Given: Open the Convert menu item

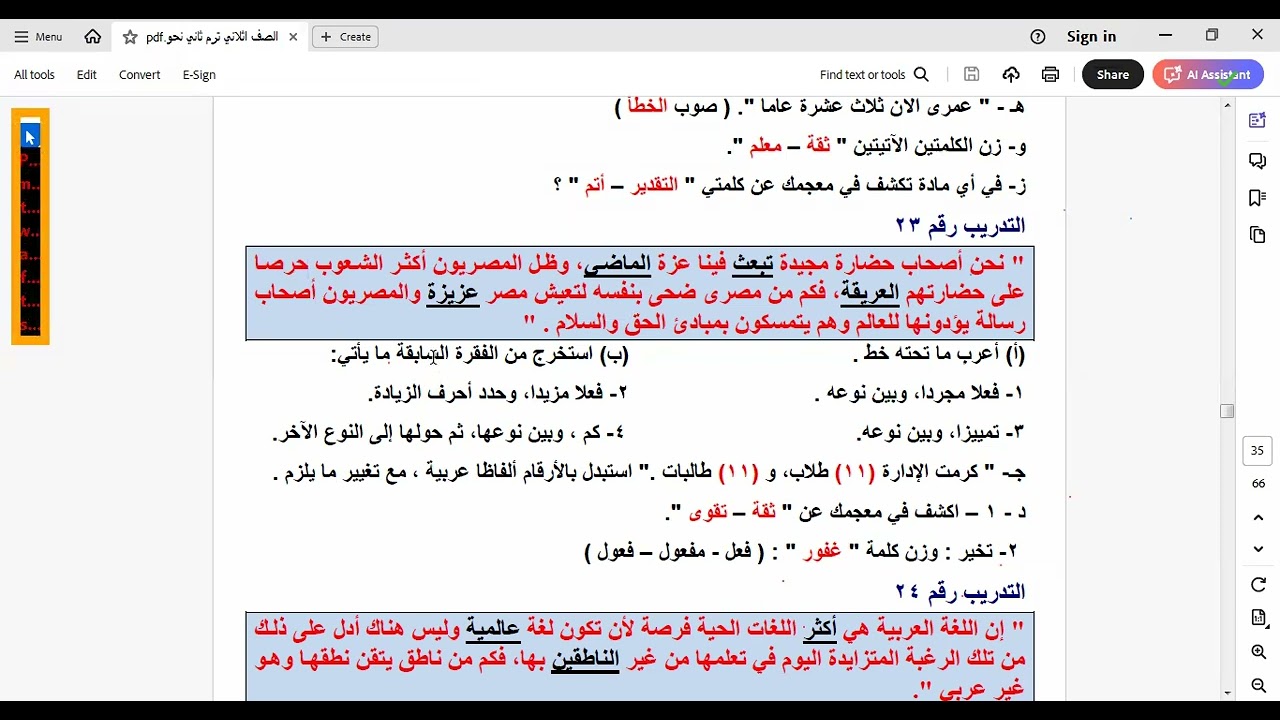Looking at the screenshot, I should click(x=139, y=75).
